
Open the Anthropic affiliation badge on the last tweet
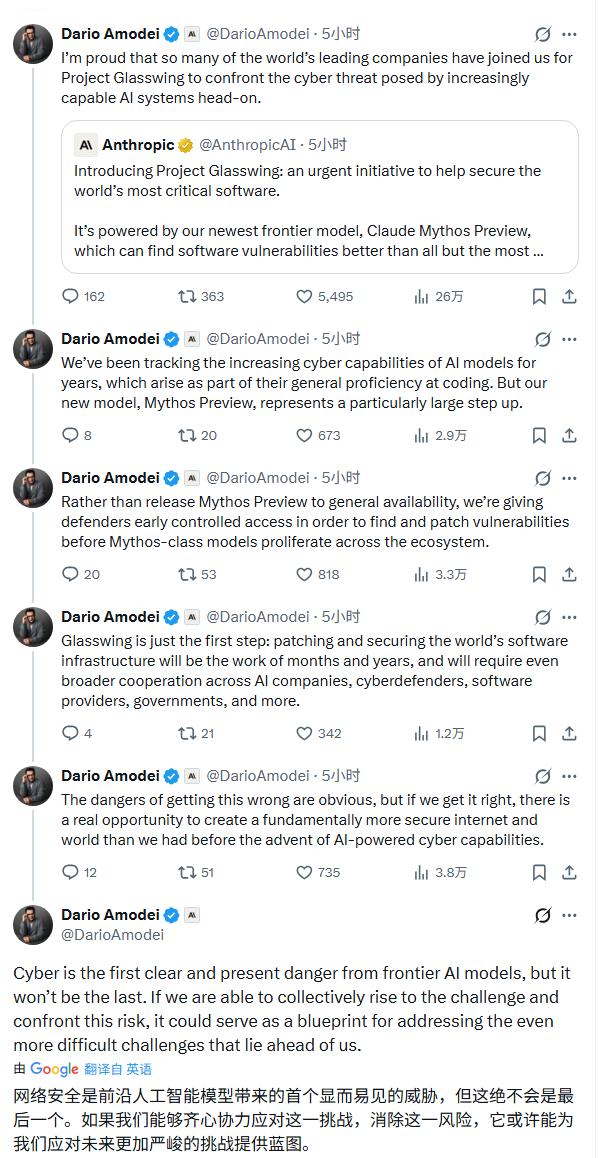click(192, 915)
